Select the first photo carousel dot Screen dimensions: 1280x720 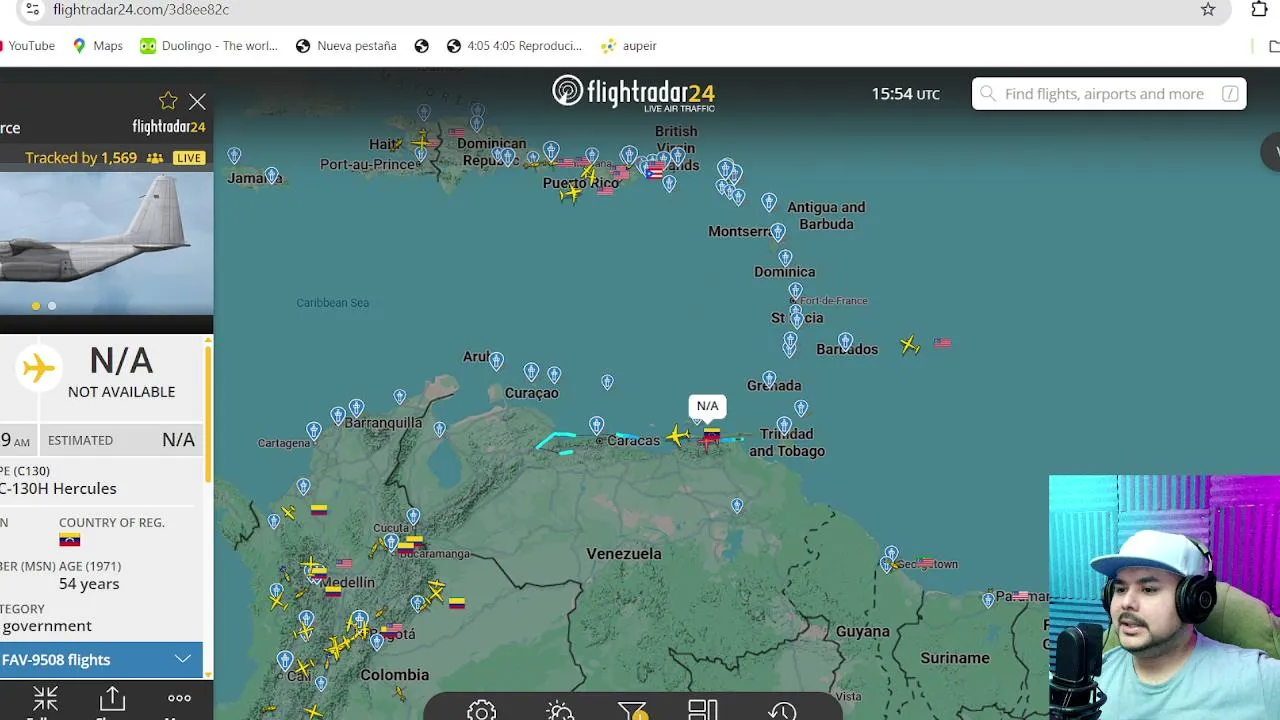[x=36, y=306]
